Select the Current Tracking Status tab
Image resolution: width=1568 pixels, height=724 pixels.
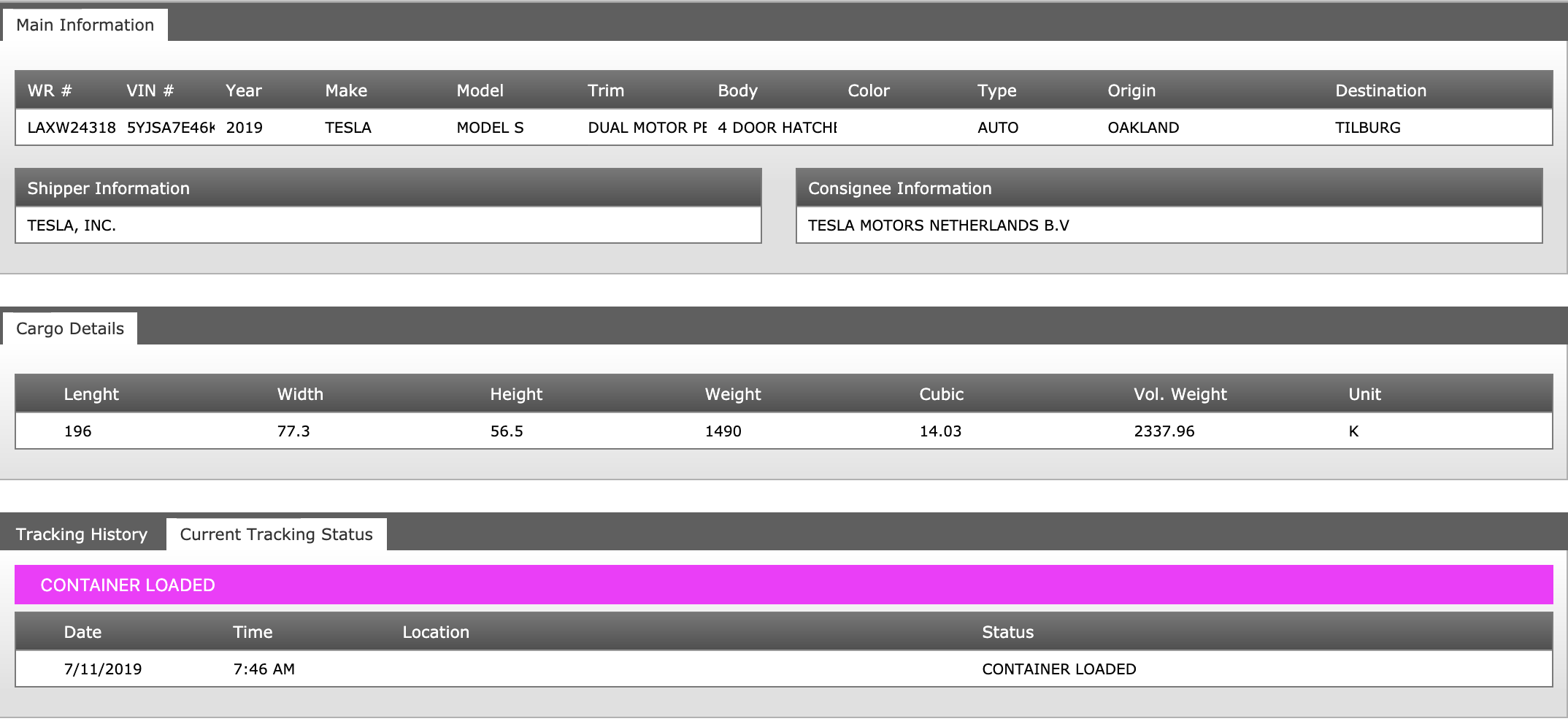coord(276,534)
